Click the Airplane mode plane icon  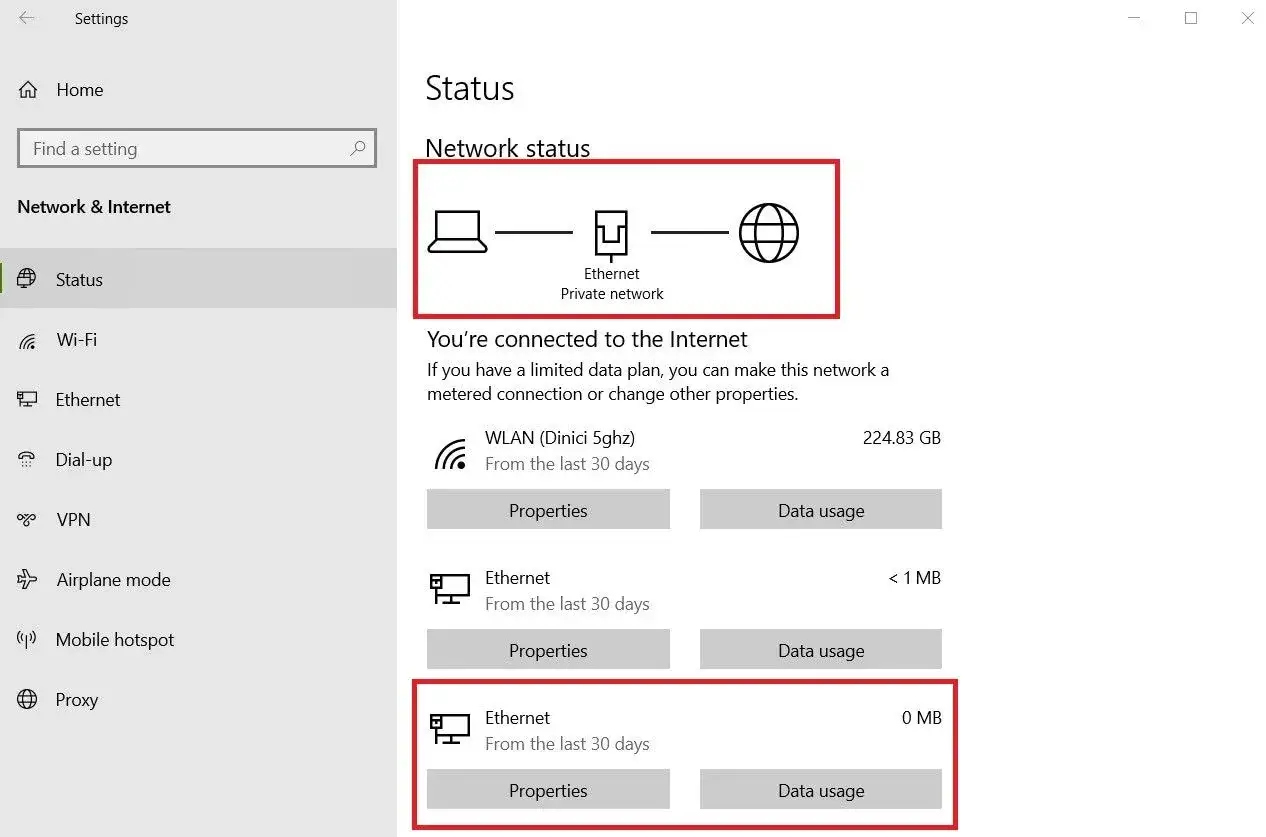pyautogui.click(x=27, y=579)
